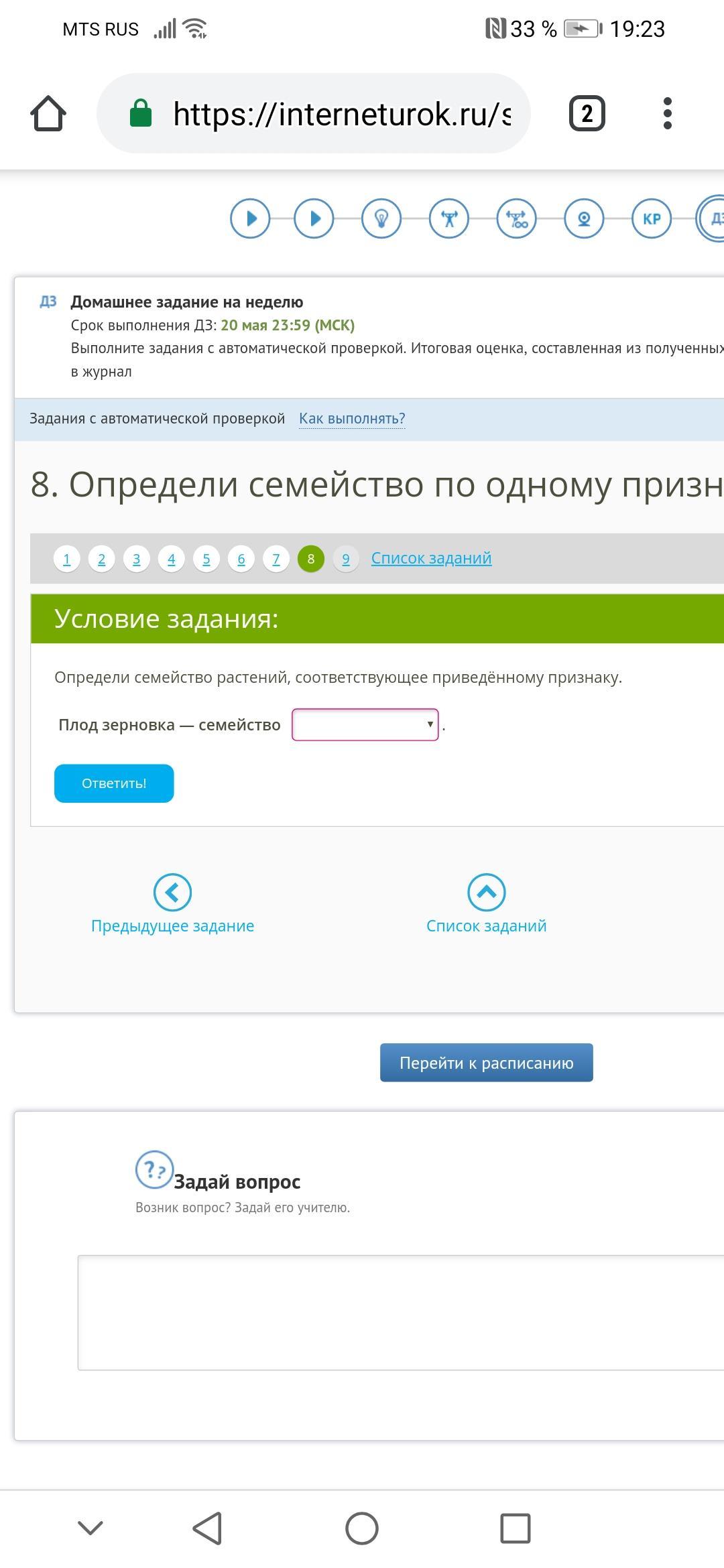Click the Как выполнять? help link
The width and height of the screenshot is (724, 1568).
(x=352, y=419)
